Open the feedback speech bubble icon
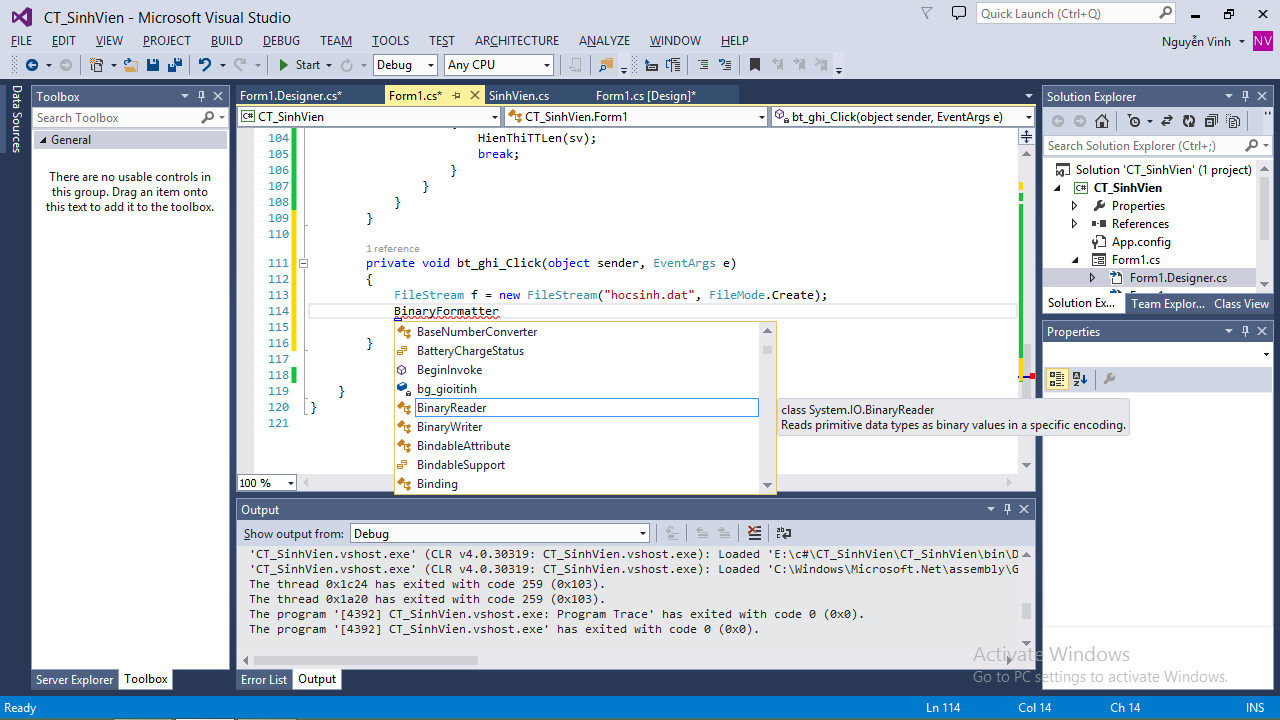This screenshot has width=1280, height=720. pos(959,14)
